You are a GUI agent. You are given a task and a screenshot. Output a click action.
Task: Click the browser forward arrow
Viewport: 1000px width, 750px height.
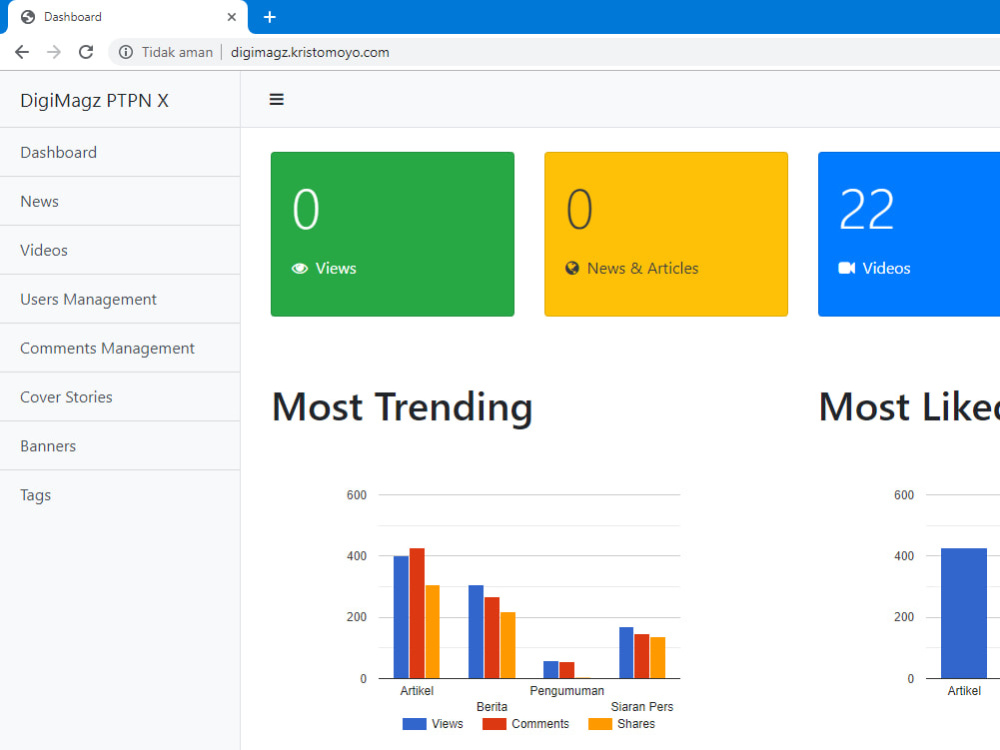click(54, 52)
